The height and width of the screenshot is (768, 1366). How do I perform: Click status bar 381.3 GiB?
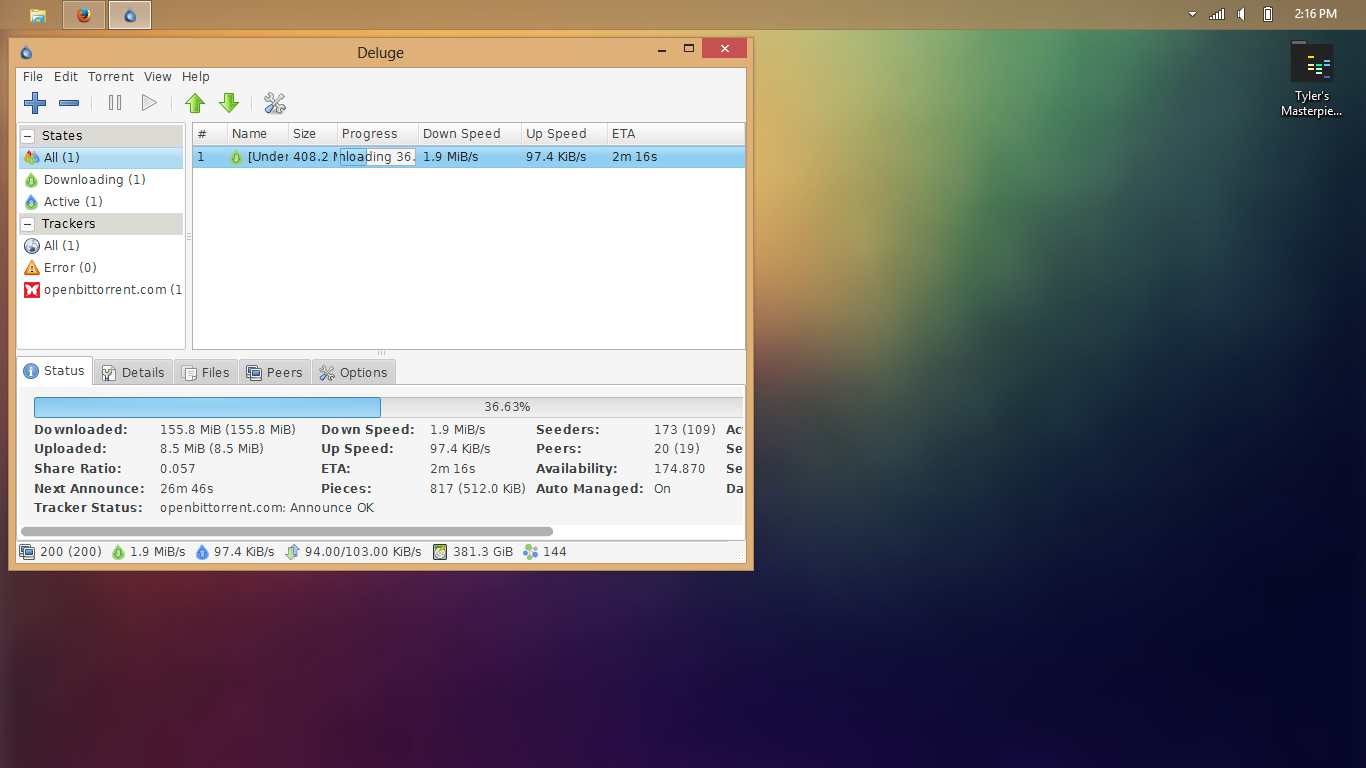coord(483,552)
